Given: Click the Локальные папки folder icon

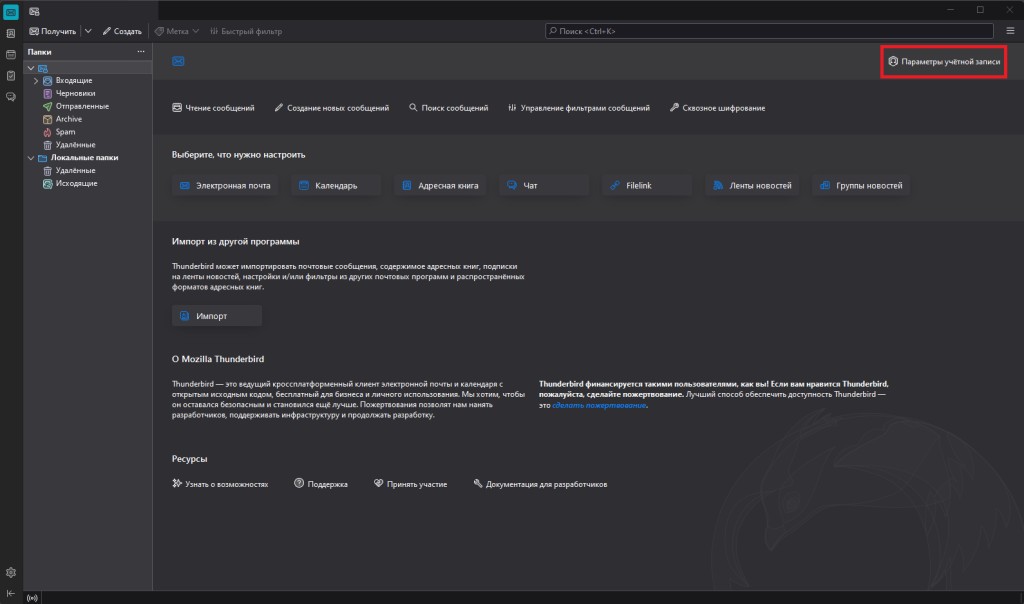Looking at the screenshot, I should [42, 158].
